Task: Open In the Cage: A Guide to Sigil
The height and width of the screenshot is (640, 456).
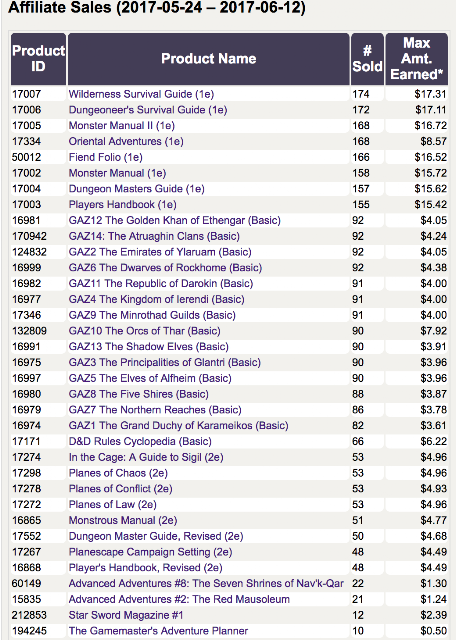Action: point(146,458)
